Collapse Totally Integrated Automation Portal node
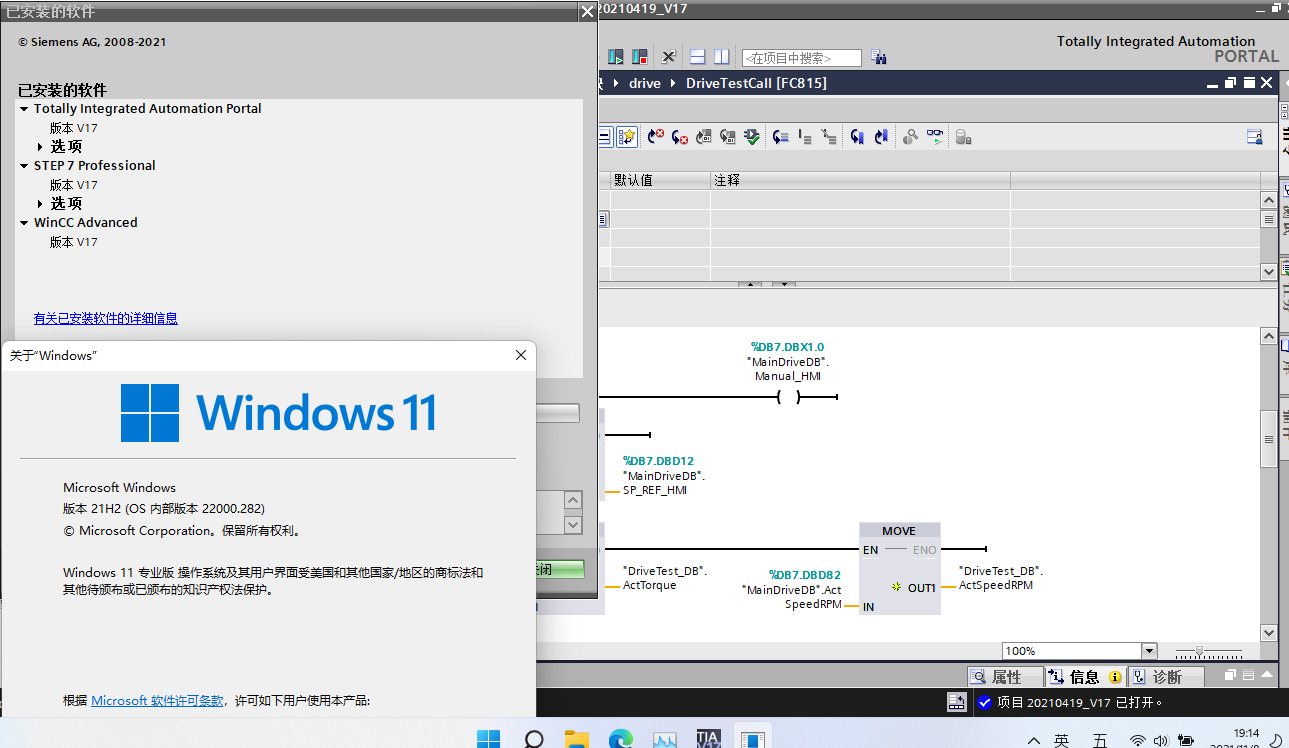 click(24, 109)
